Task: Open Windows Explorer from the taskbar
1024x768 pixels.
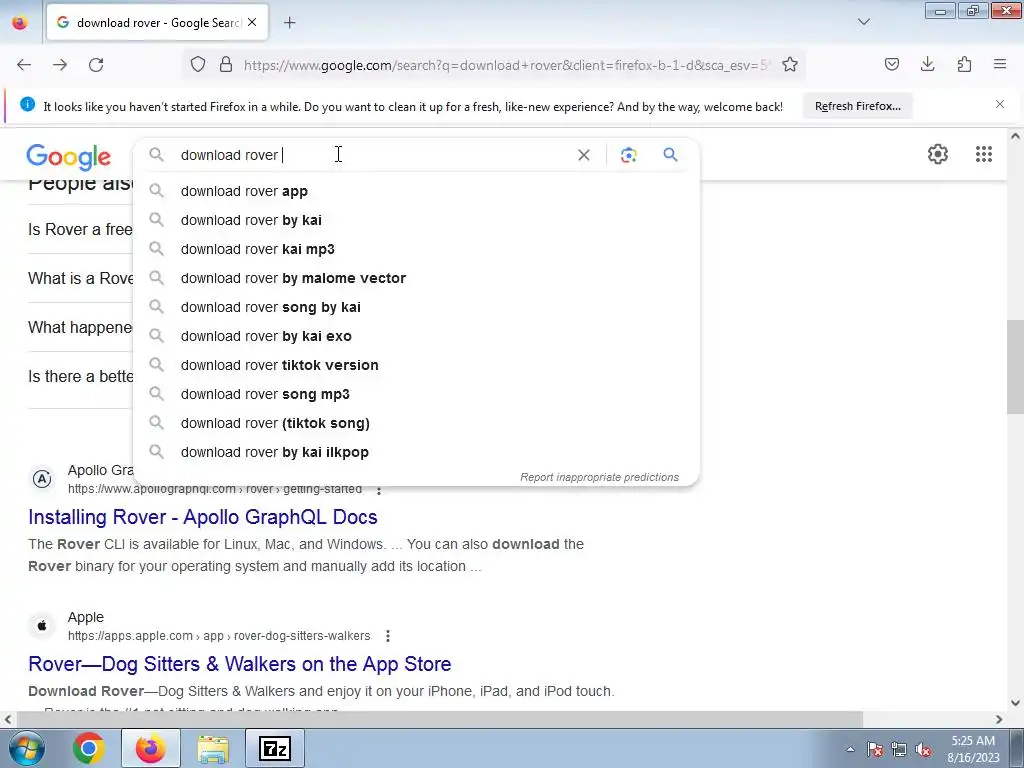Action: click(x=213, y=748)
